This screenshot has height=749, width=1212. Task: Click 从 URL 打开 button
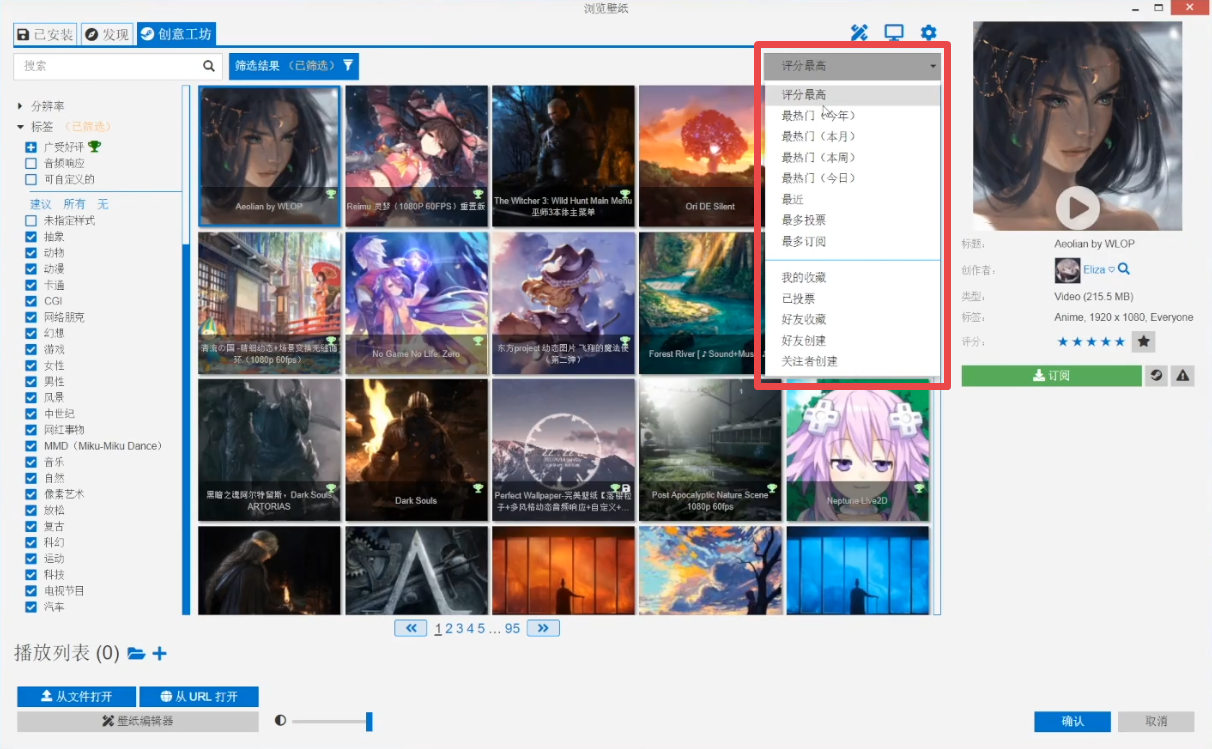(199, 697)
